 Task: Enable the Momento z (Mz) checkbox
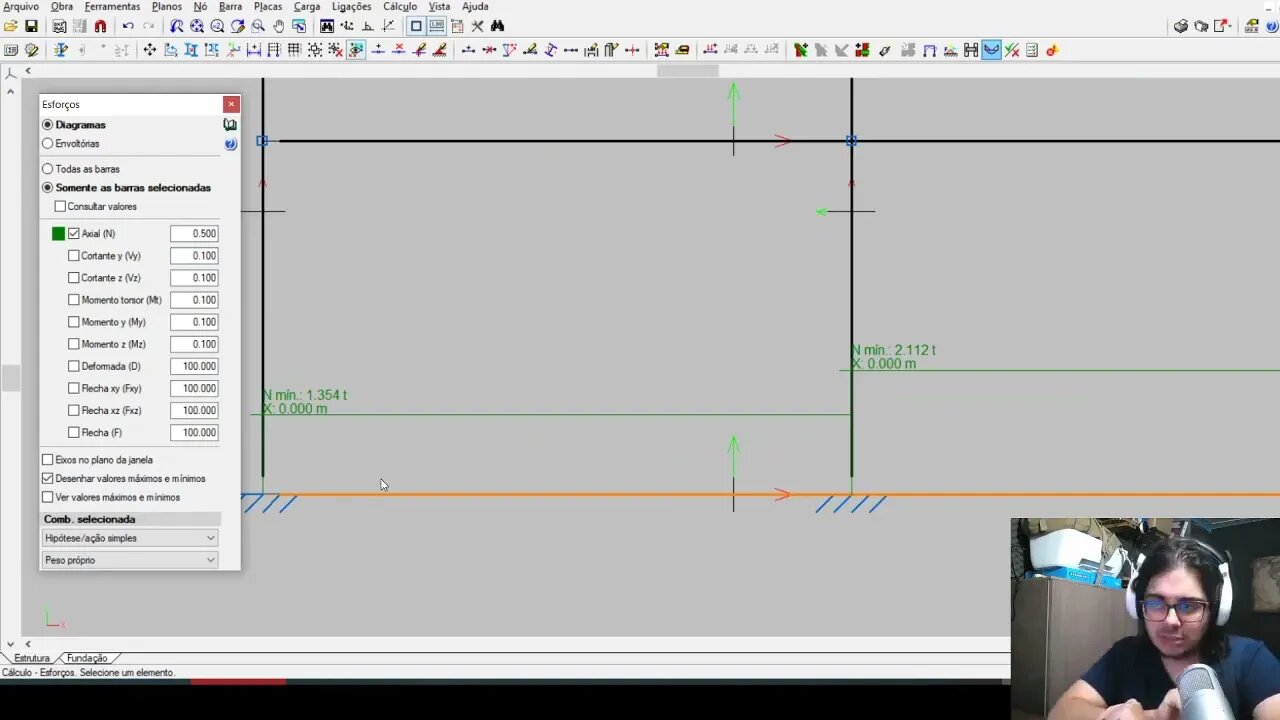click(x=73, y=345)
